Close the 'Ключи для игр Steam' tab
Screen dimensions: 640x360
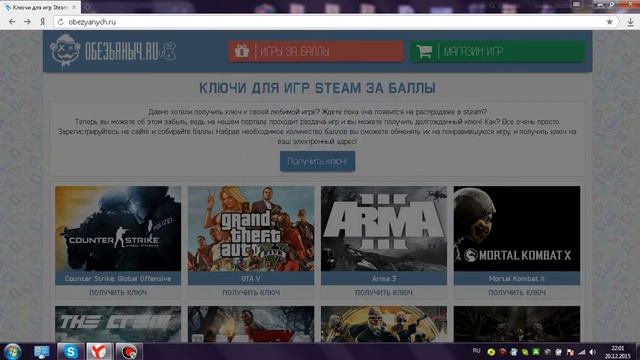[x=74, y=7]
